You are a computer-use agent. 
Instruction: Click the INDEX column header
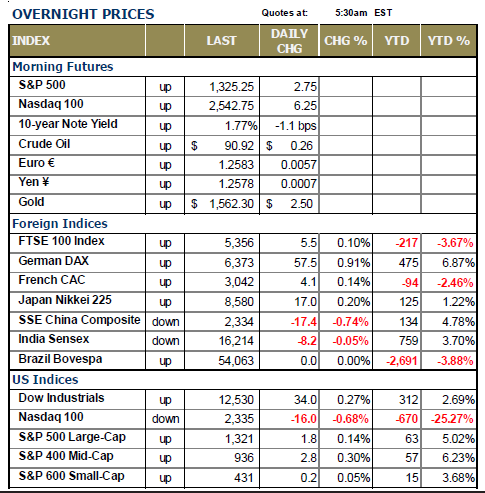click(x=31, y=41)
